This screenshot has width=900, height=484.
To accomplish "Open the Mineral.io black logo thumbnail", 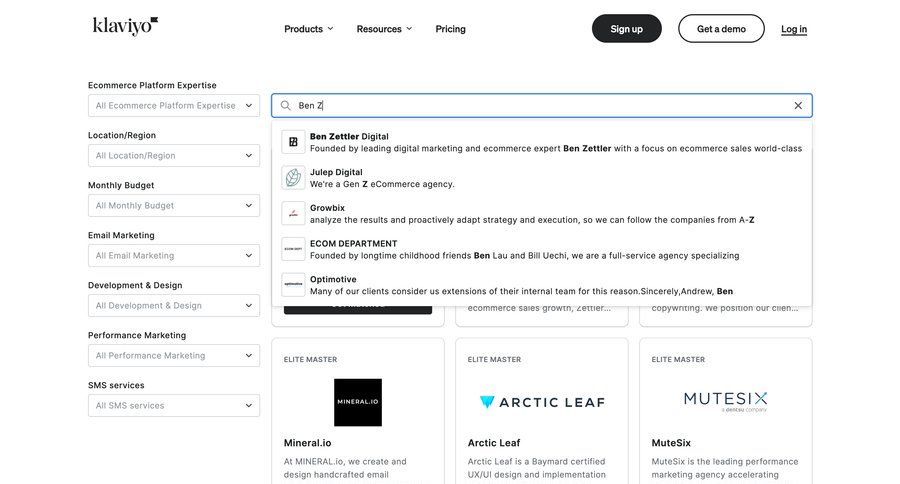I will click(x=358, y=402).
